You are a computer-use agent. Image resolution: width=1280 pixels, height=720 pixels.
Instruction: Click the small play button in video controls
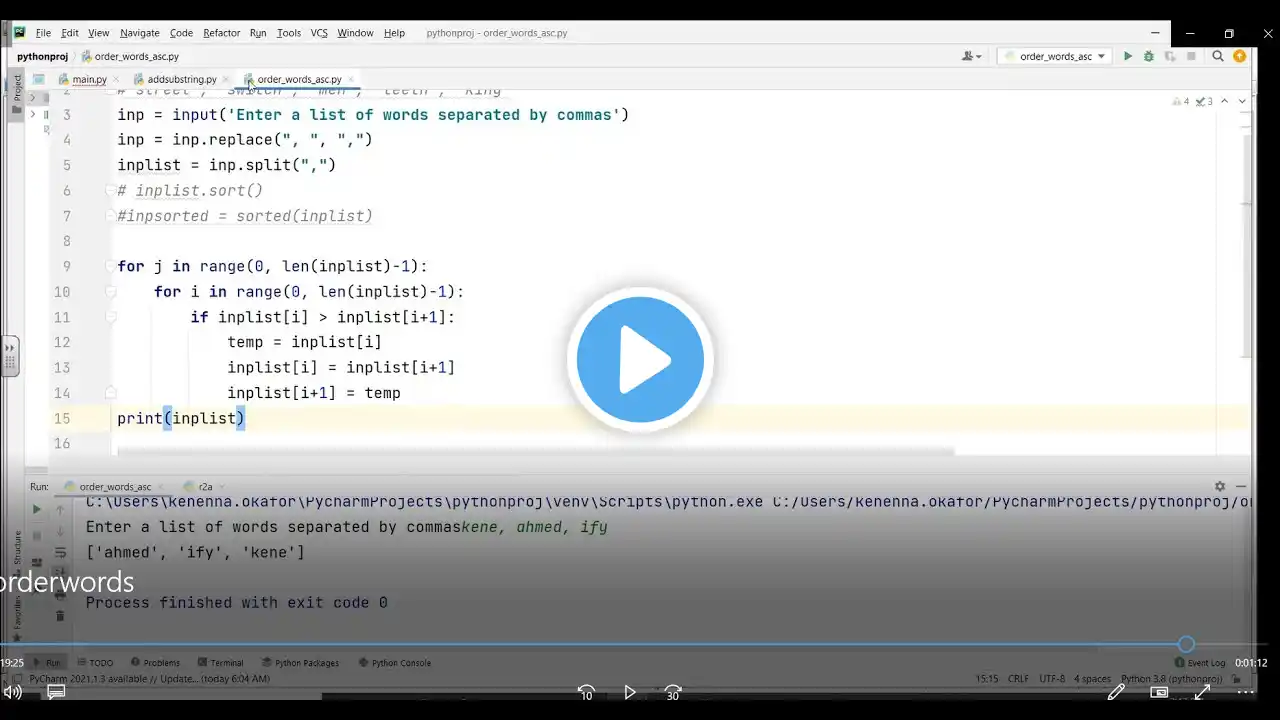pos(630,692)
